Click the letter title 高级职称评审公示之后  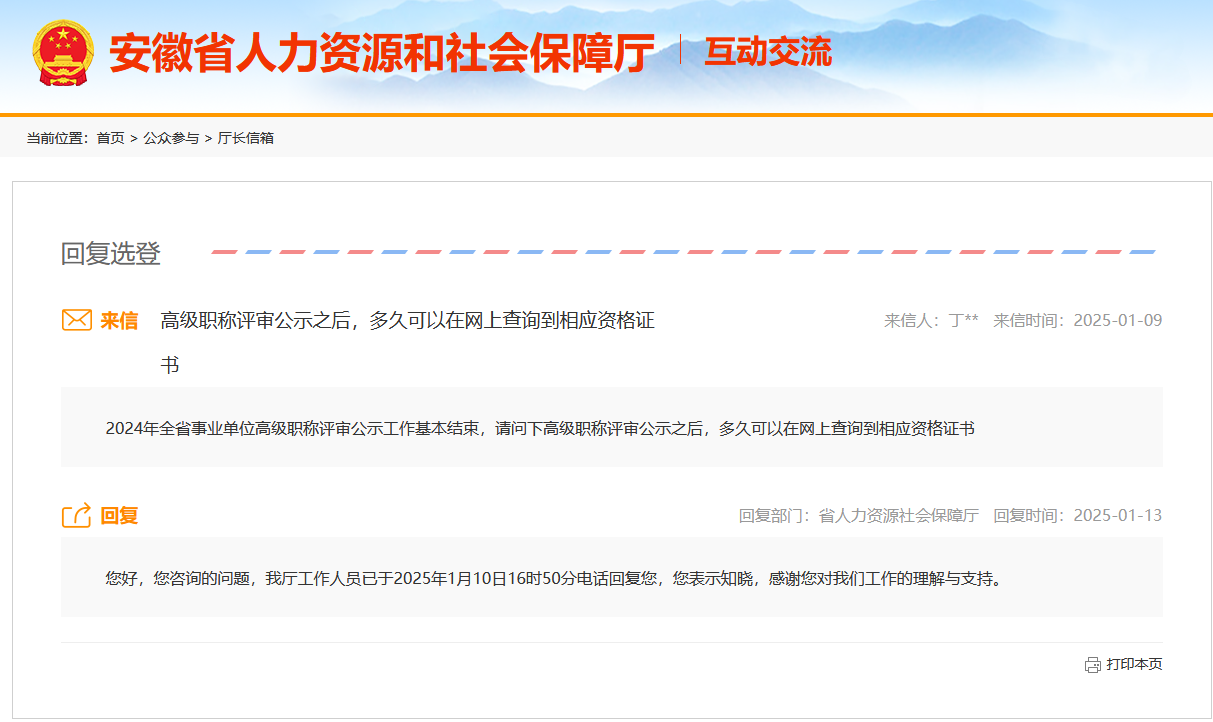pyautogui.click(x=408, y=343)
